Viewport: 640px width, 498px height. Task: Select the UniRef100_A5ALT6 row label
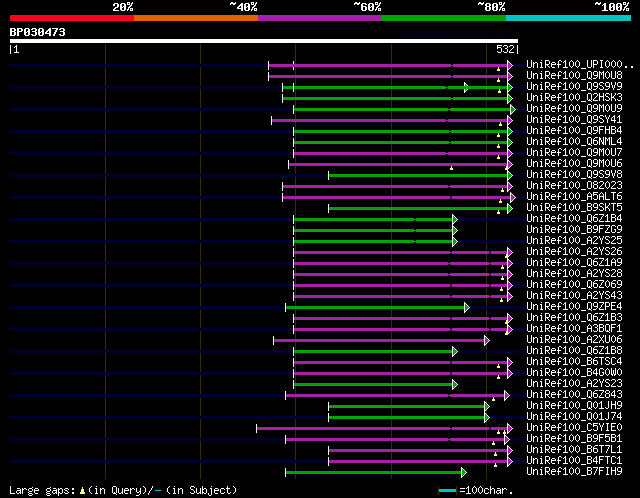[574, 197]
